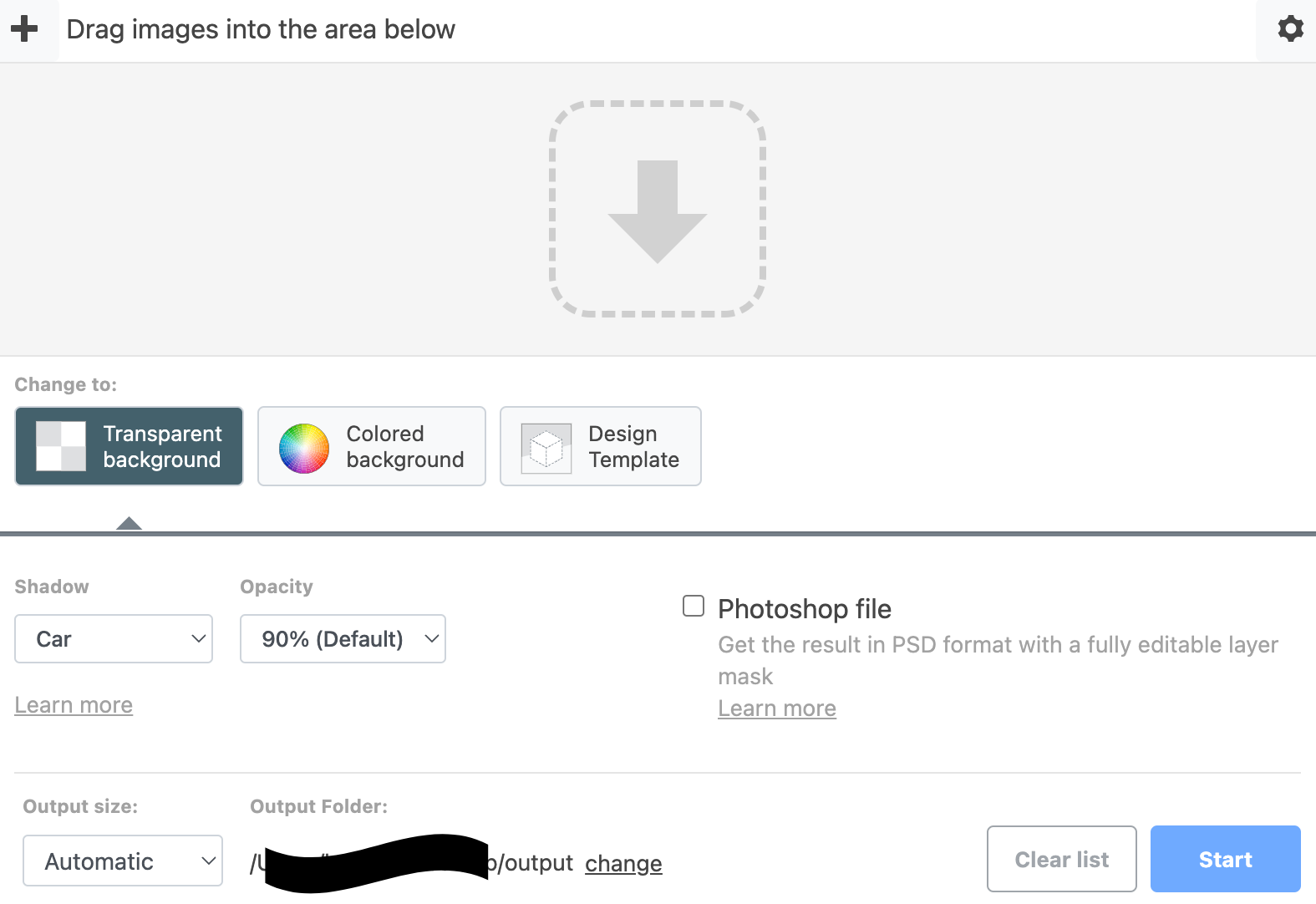Expand the Opacity 90% (Default) dropdown

tap(343, 639)
